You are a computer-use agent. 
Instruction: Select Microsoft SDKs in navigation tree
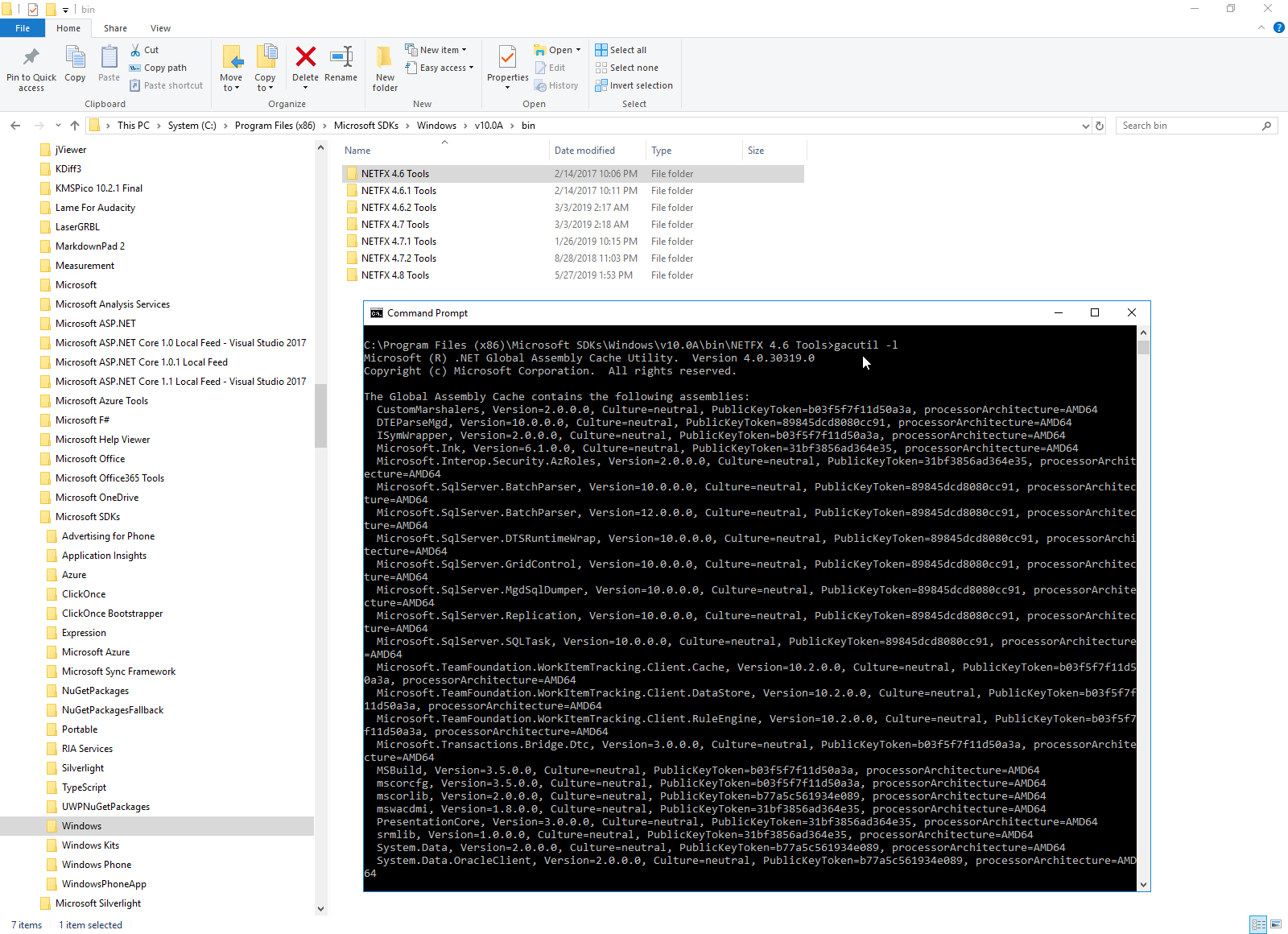click(88, 517)
